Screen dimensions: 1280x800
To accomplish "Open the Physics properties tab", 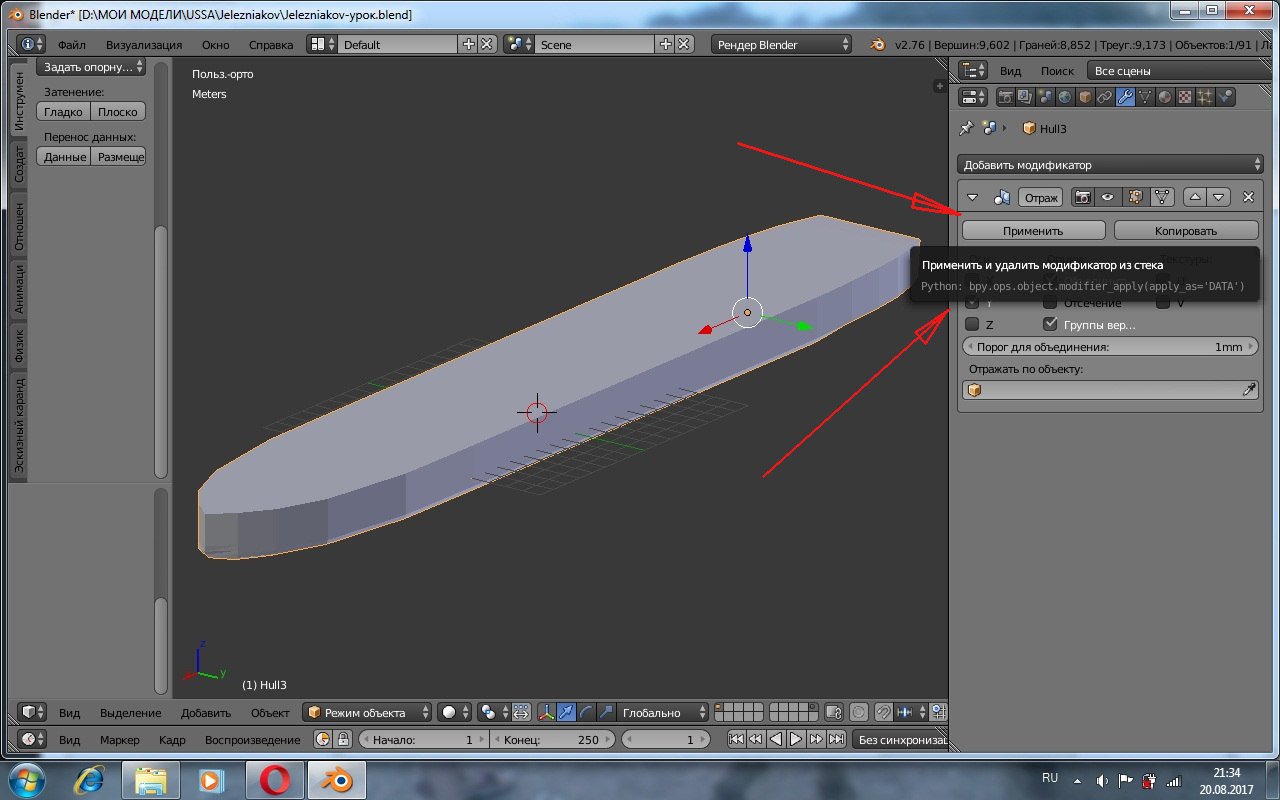I will click(1225, 97).
